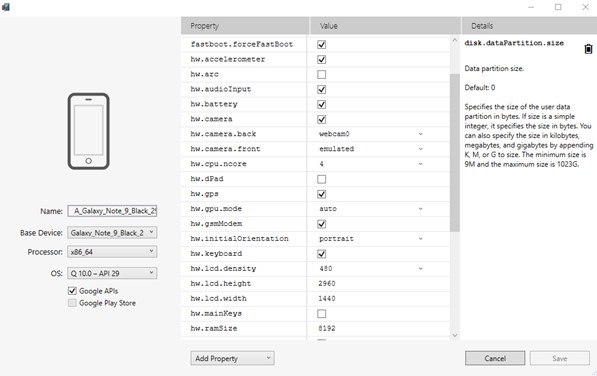Enable the hw.arc checkbox
This screenshot has height=376, width=597.
(321, 74)
